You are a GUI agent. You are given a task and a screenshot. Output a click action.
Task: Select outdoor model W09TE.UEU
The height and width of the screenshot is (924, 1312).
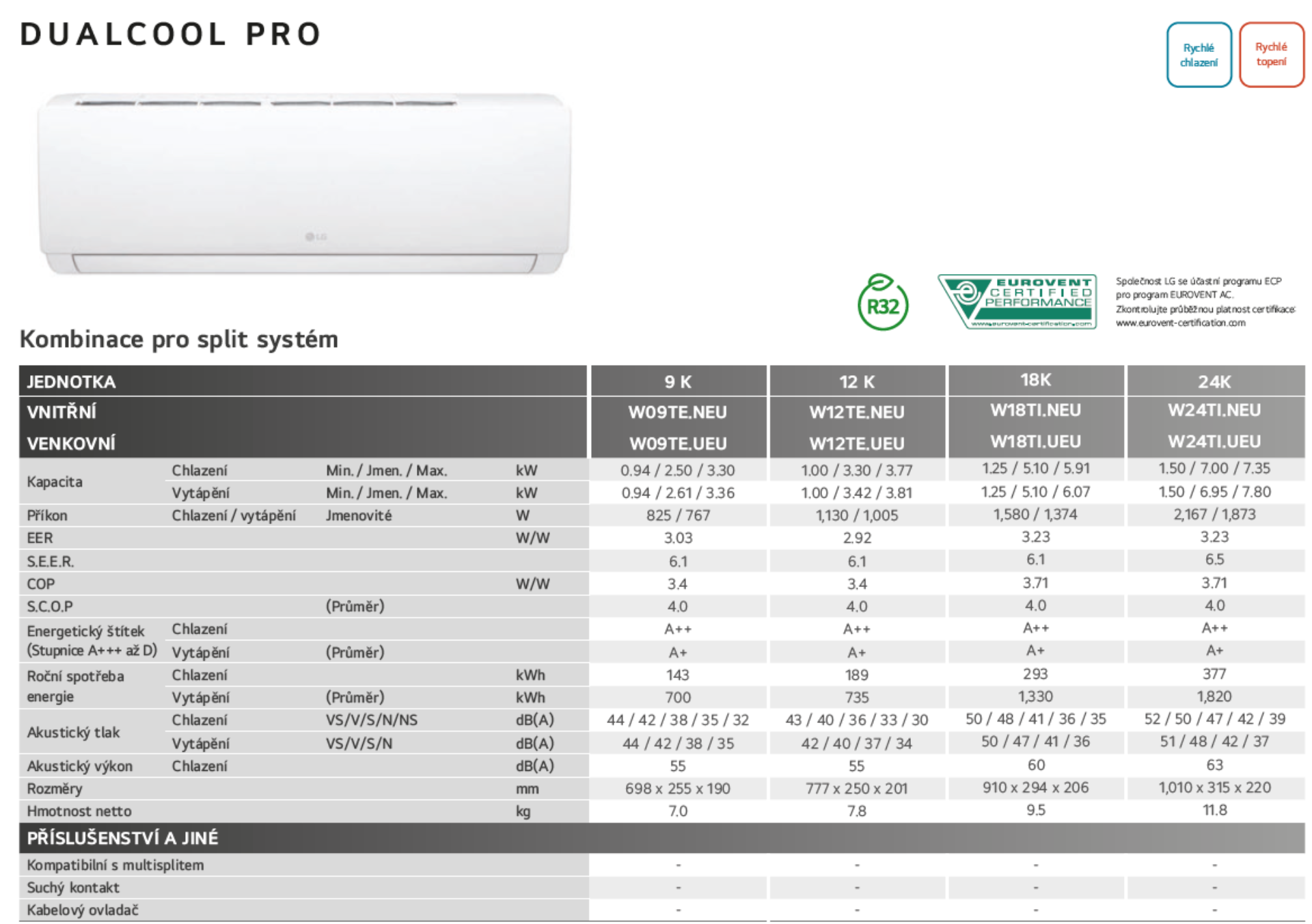coord(678,444)
